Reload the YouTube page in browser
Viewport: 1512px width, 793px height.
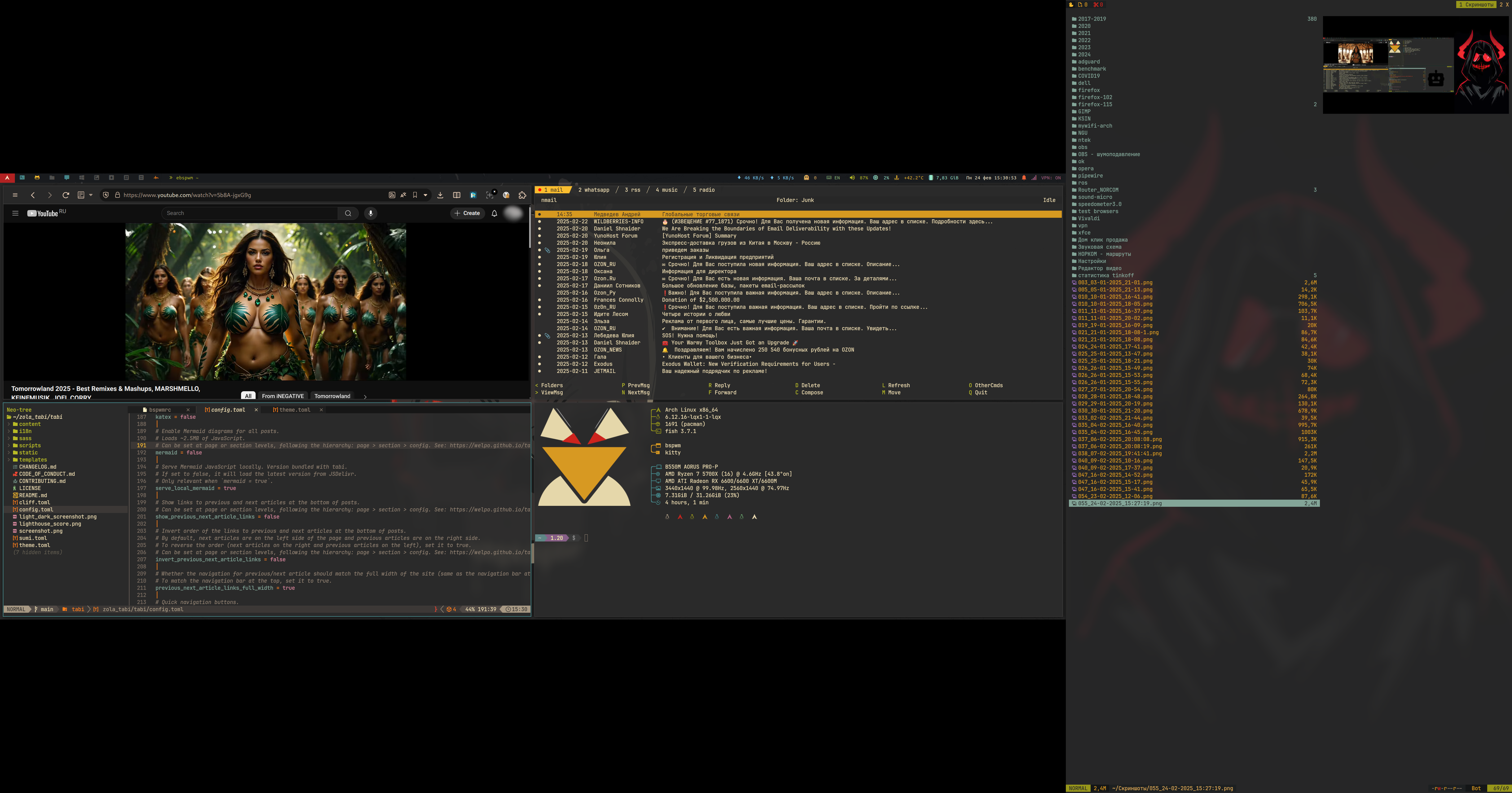coord(66,195)
